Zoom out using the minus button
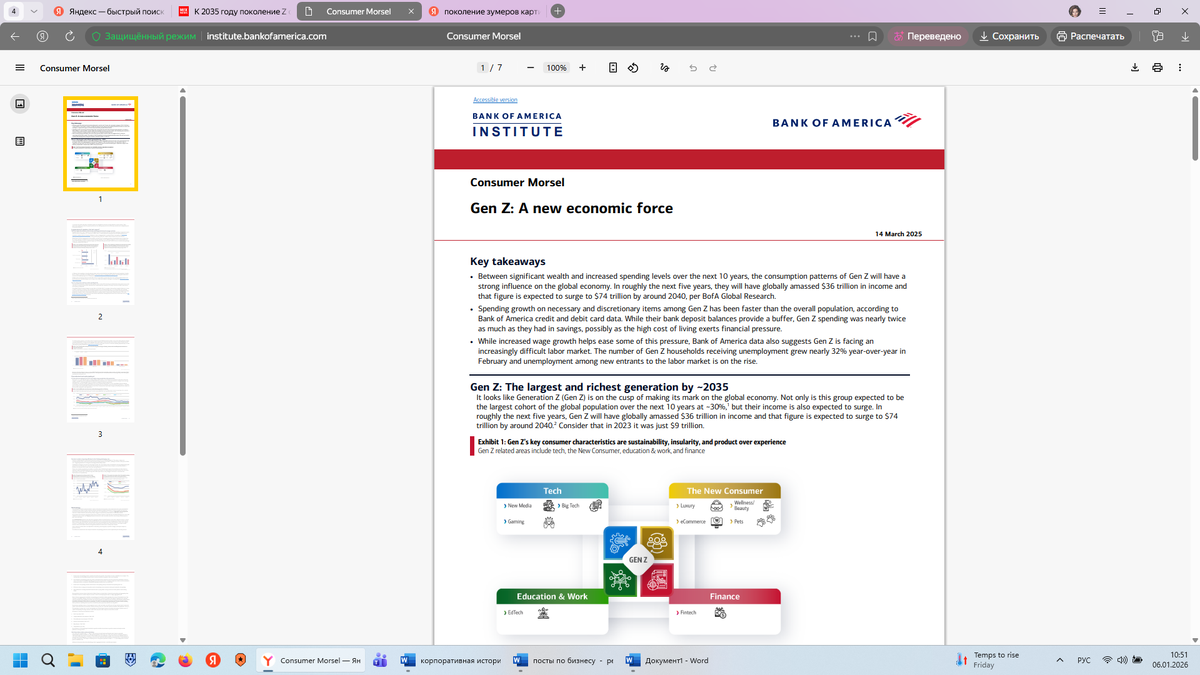The height and width of the screenshot is (675, 1200). [x=530, y=68]
